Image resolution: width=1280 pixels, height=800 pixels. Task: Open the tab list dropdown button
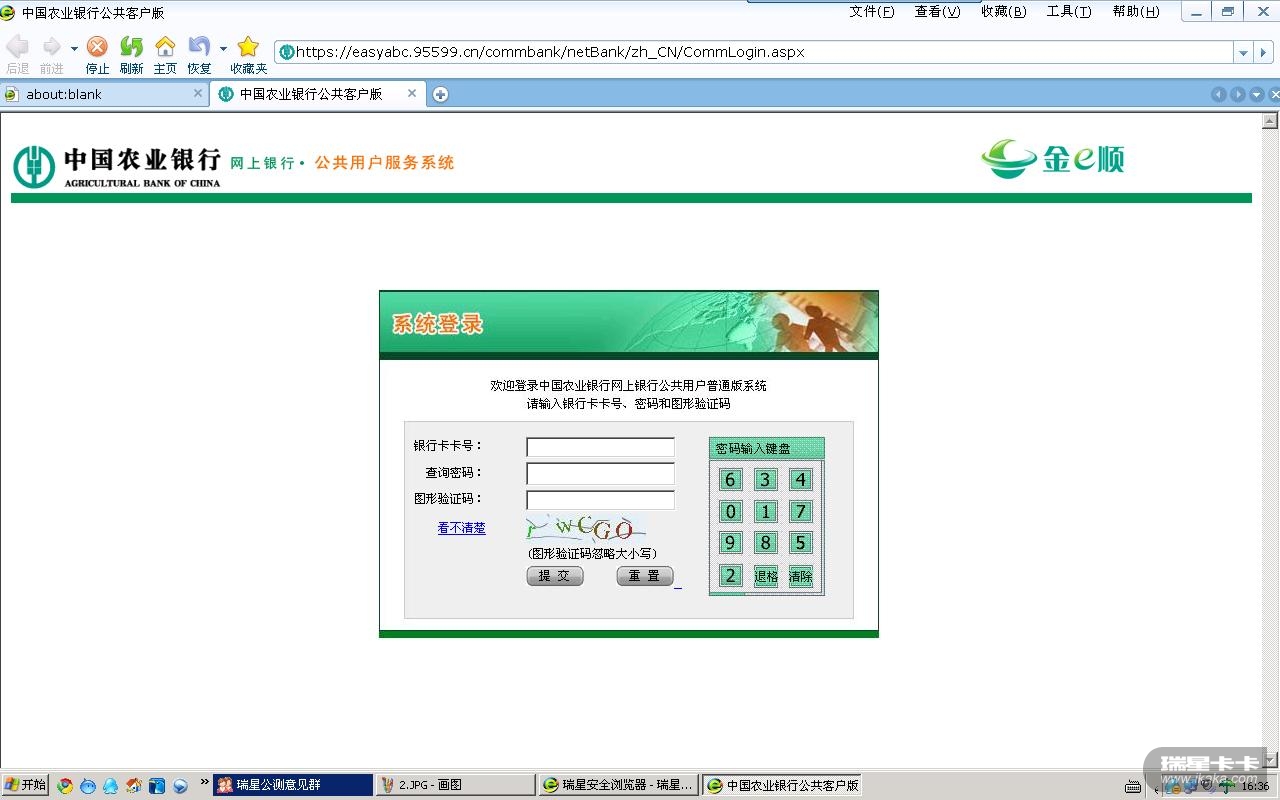(1257, 94)
